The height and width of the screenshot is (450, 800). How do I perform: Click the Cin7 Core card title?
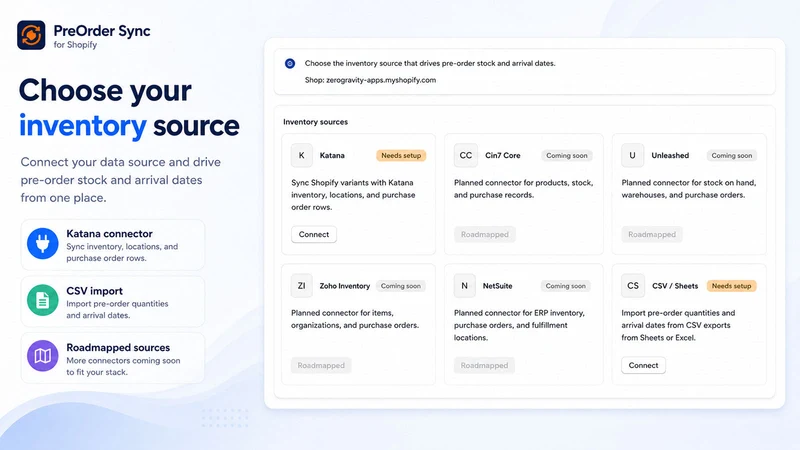[503, 156]
